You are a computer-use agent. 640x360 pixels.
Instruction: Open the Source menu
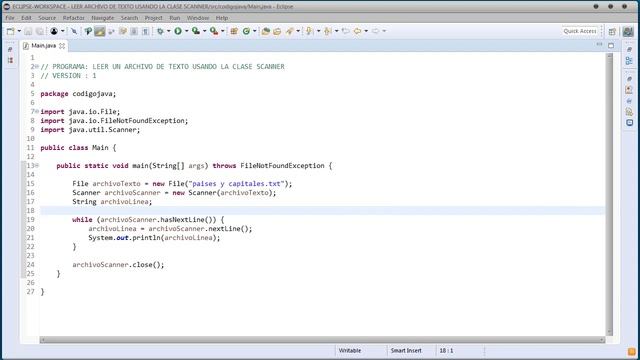[47, 18]
